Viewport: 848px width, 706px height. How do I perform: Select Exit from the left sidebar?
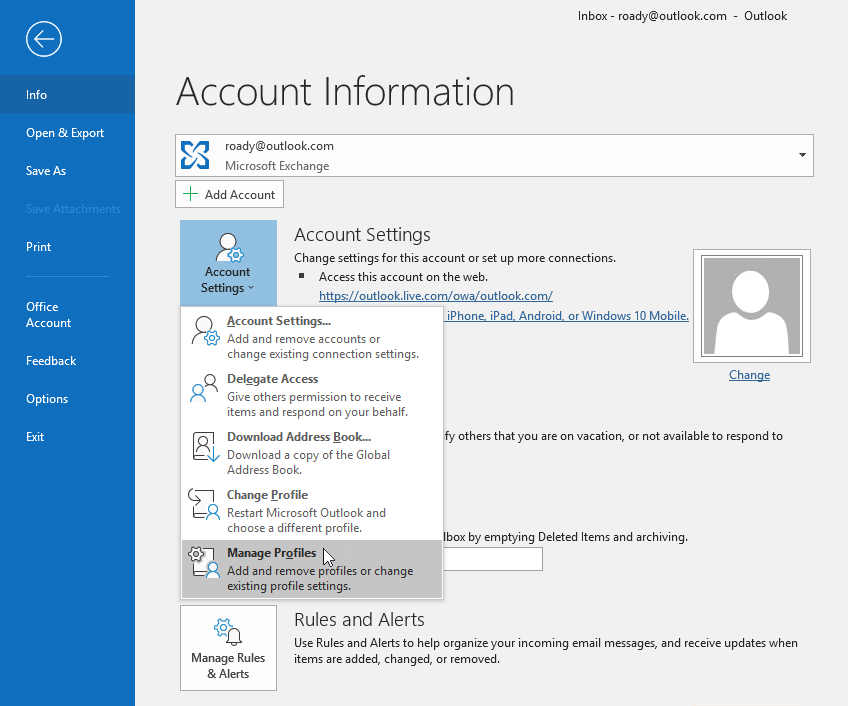click(35, 436)
